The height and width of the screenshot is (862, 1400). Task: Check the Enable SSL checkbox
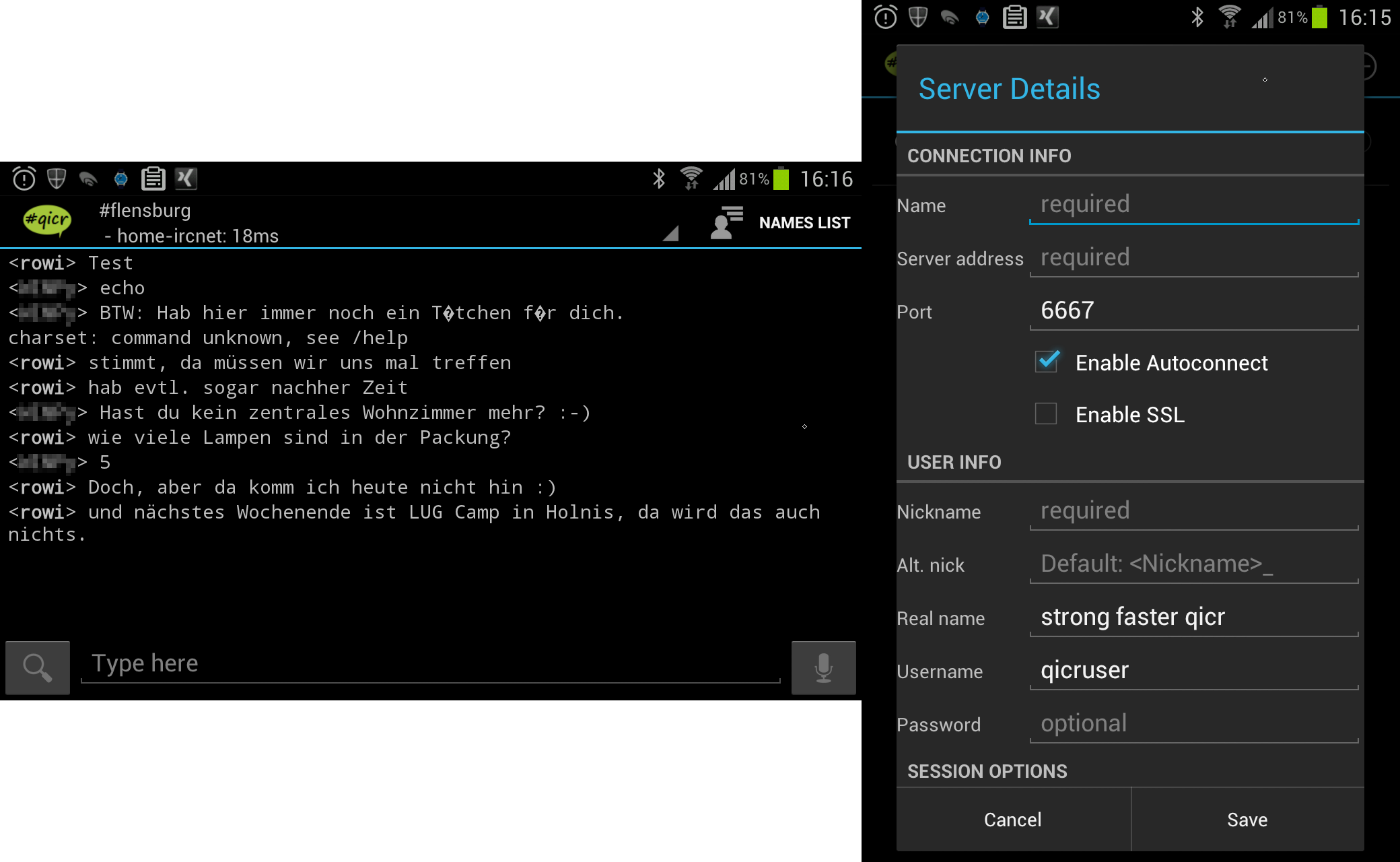pos(1046,413)
